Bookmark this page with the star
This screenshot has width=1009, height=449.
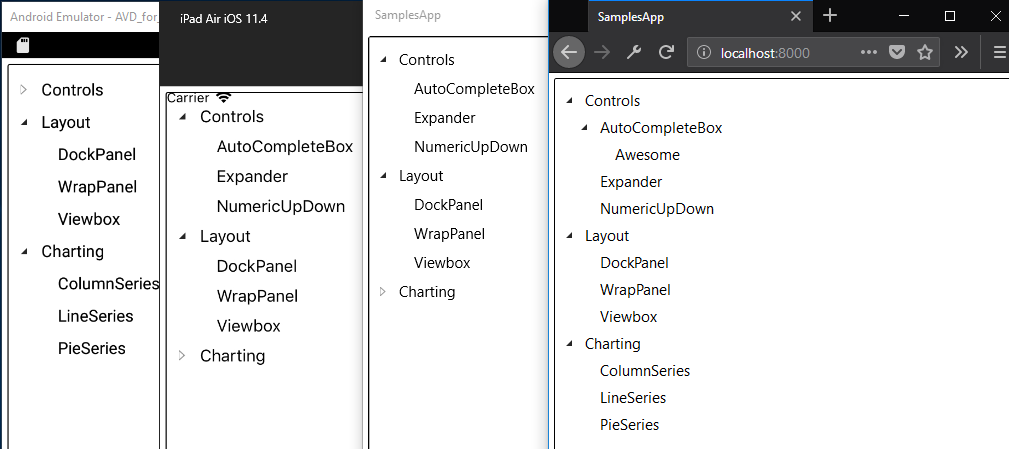(x=925, y=52)
